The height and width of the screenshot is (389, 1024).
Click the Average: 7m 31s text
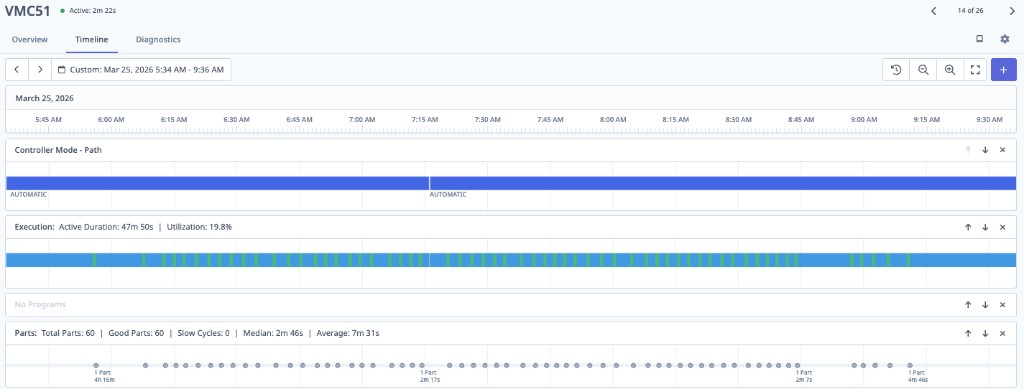pyautogui.click(x=348, y=334)
